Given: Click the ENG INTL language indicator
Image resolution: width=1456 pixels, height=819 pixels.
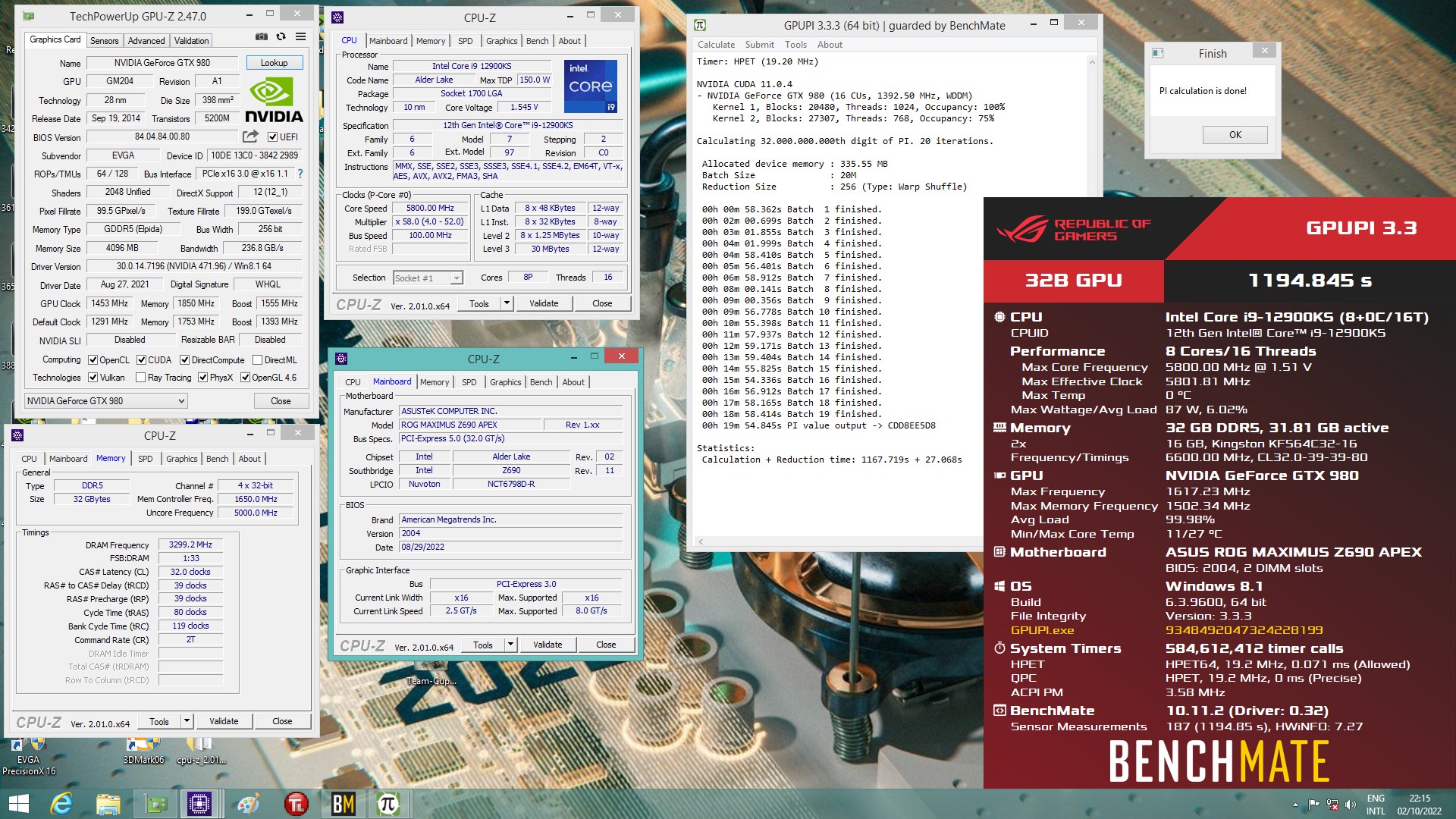Looking at the screenshot, I should pyautogui.click(x=1376, y=804).
